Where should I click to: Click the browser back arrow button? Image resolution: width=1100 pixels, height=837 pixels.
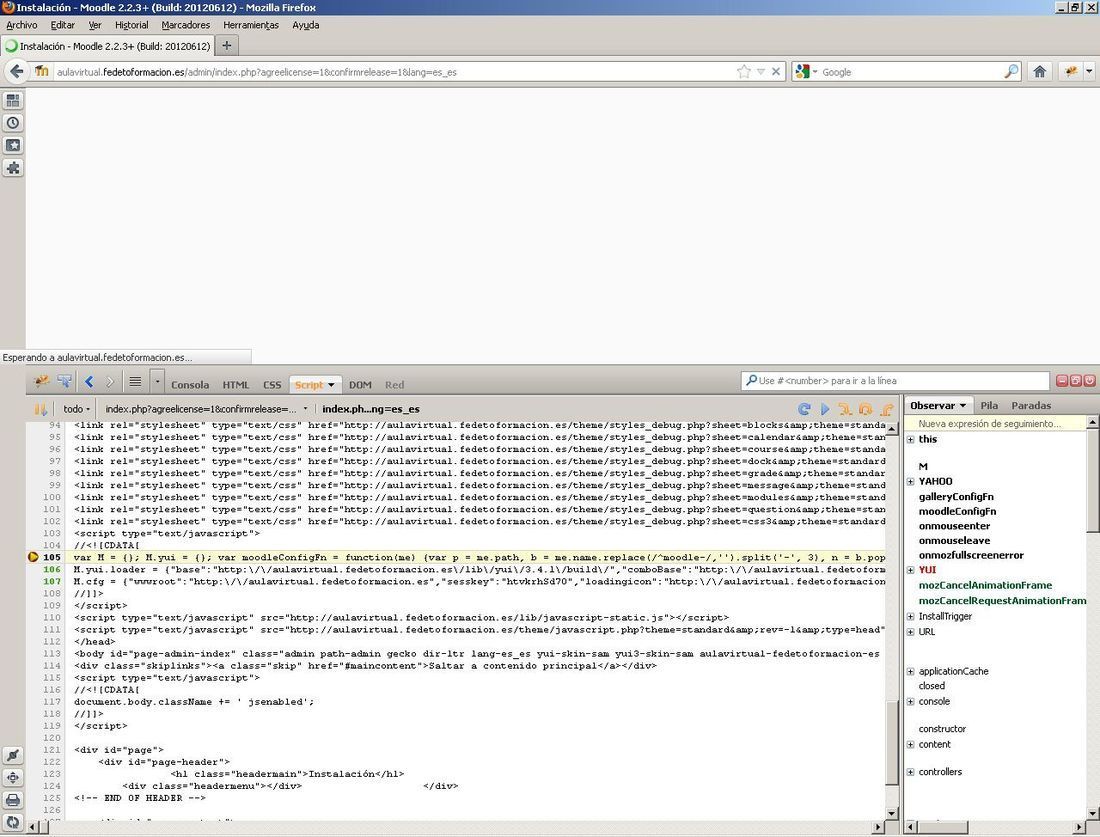click(17, 71)
